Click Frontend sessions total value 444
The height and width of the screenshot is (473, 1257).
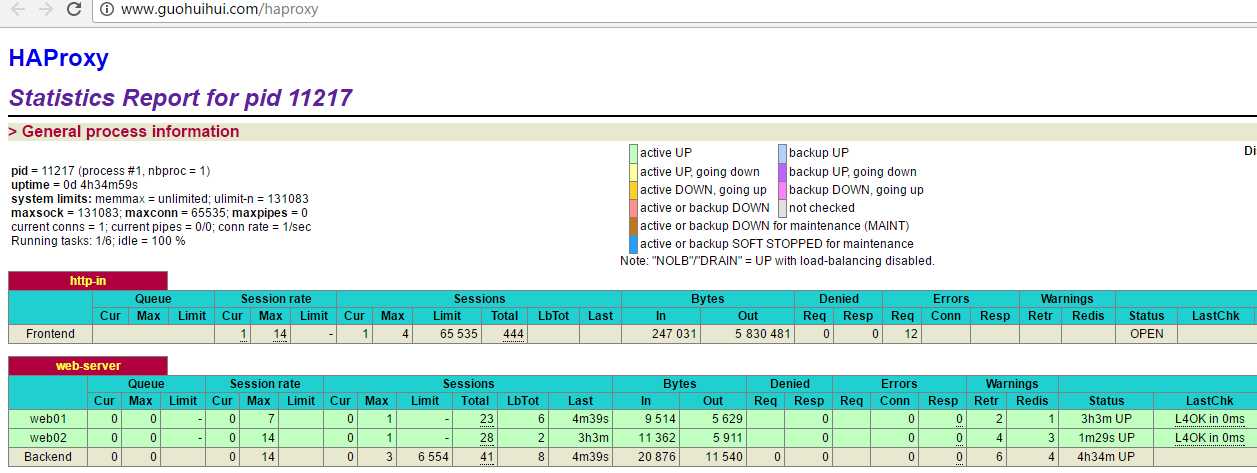[514, 334]
